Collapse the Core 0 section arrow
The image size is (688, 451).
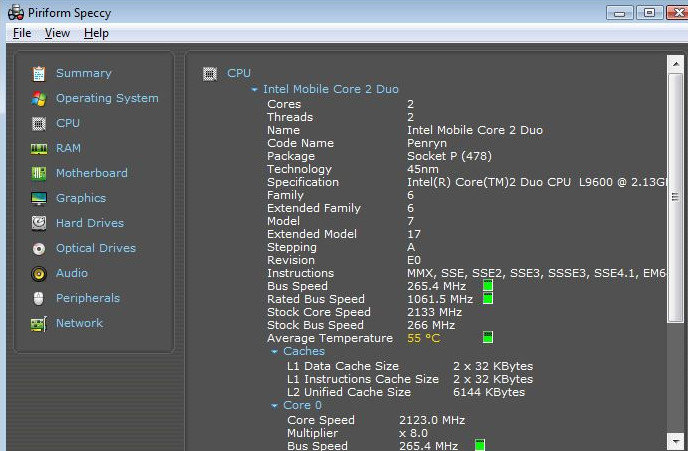pyautogui.click(x=274, y=406)
